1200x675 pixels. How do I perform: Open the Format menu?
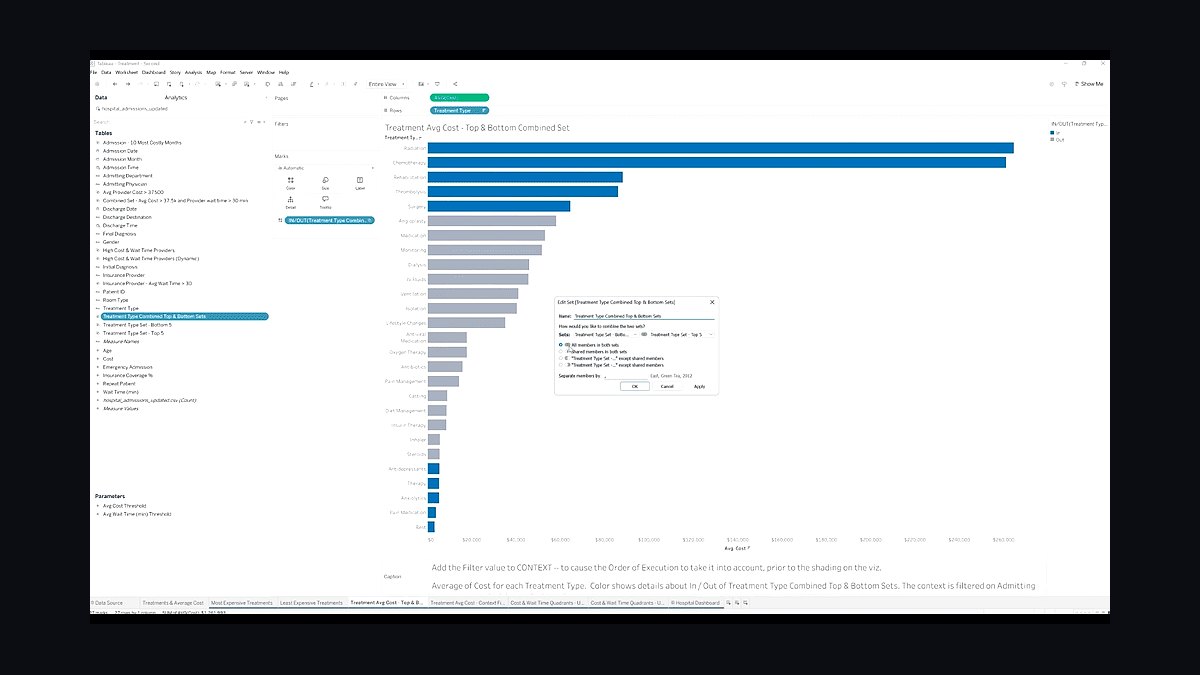pyautogui.click(x=228, y=72)
